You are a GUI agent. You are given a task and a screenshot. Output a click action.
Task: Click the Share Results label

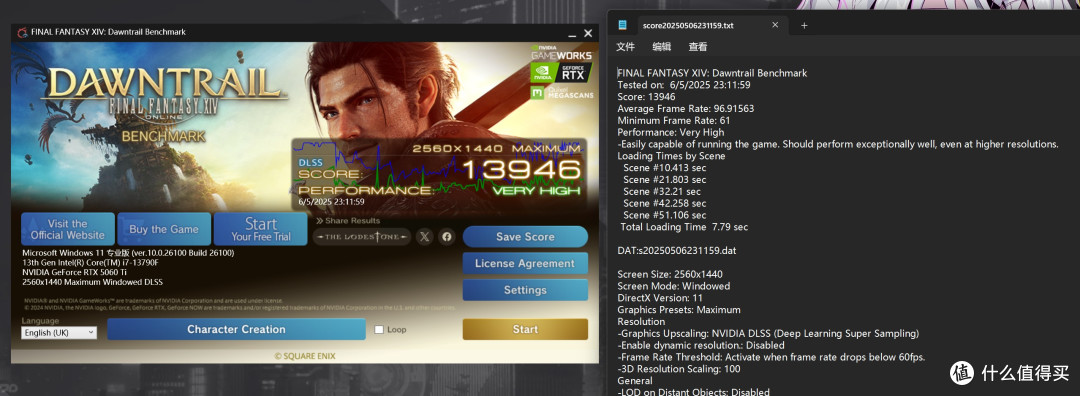pyautogui.click(x=348, y=221)
